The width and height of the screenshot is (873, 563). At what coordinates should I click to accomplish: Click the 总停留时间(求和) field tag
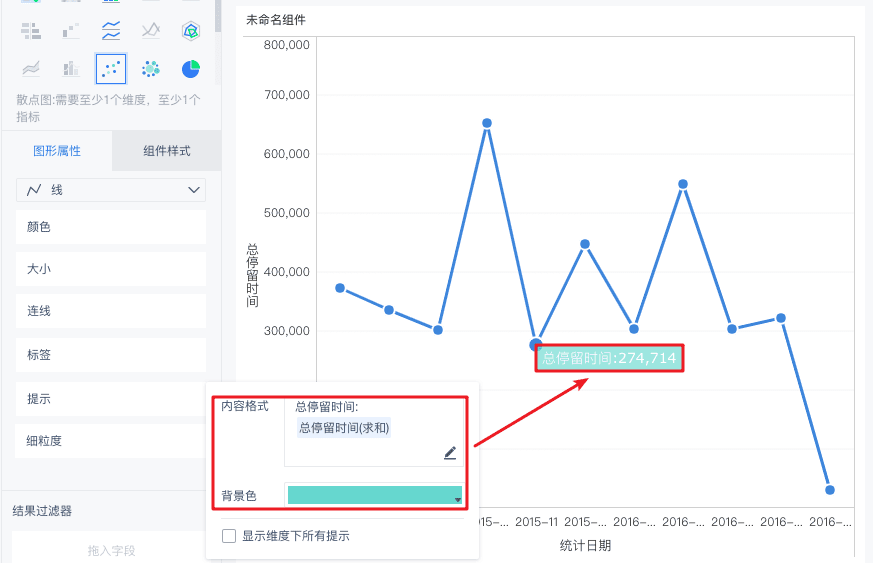tap(344, 428)
